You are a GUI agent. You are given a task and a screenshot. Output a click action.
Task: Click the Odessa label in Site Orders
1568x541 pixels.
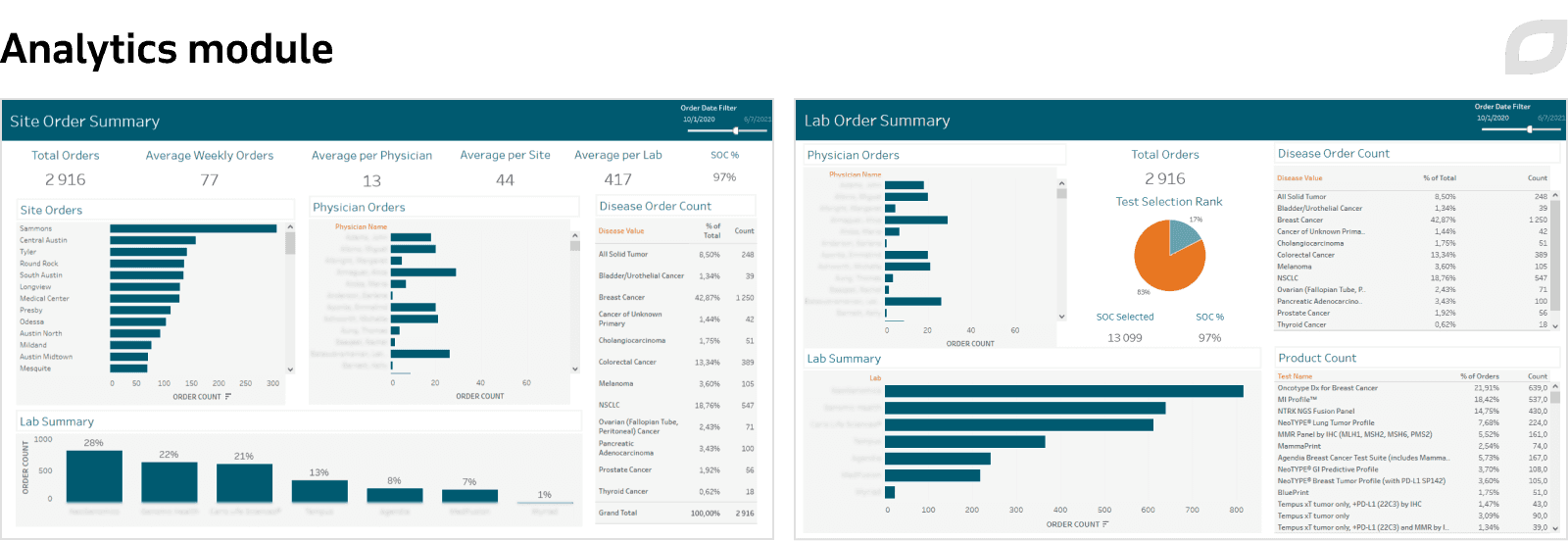(x=31, y=321)
